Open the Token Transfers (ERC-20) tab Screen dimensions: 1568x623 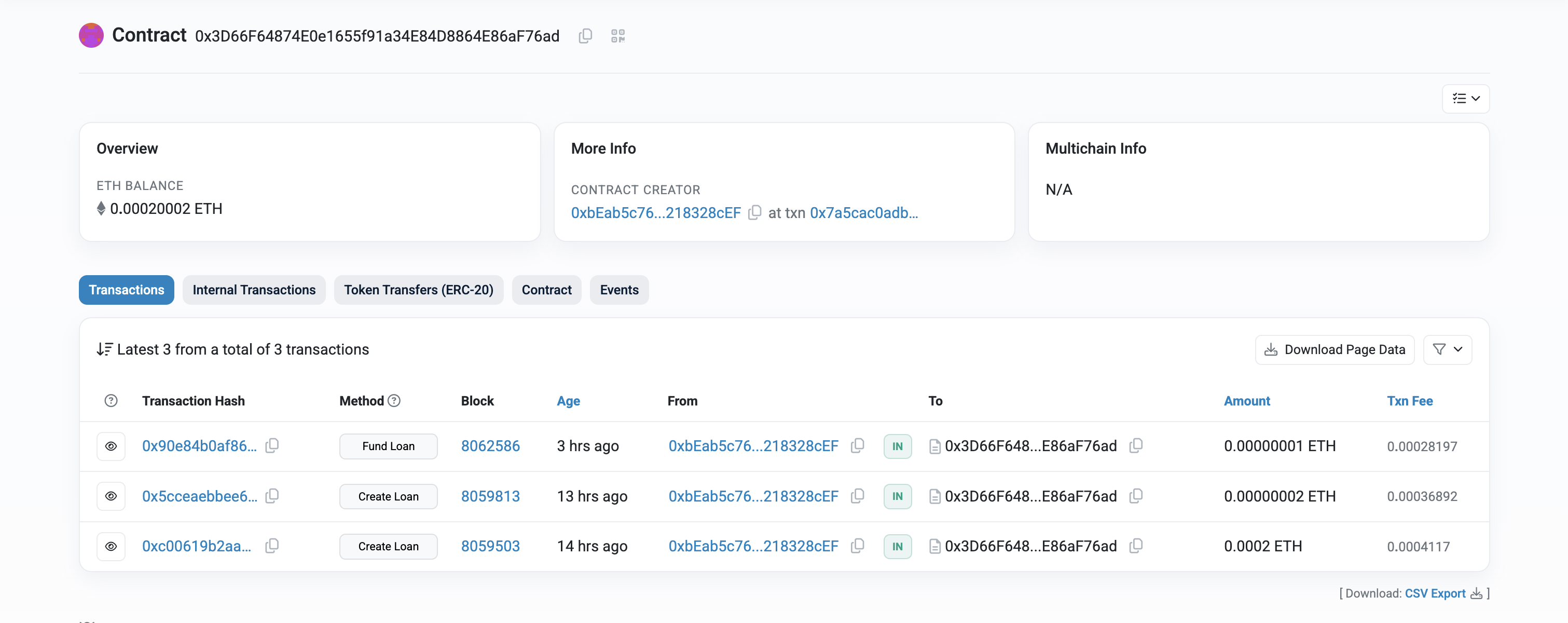pyautogui.click(x=418, y=290)
